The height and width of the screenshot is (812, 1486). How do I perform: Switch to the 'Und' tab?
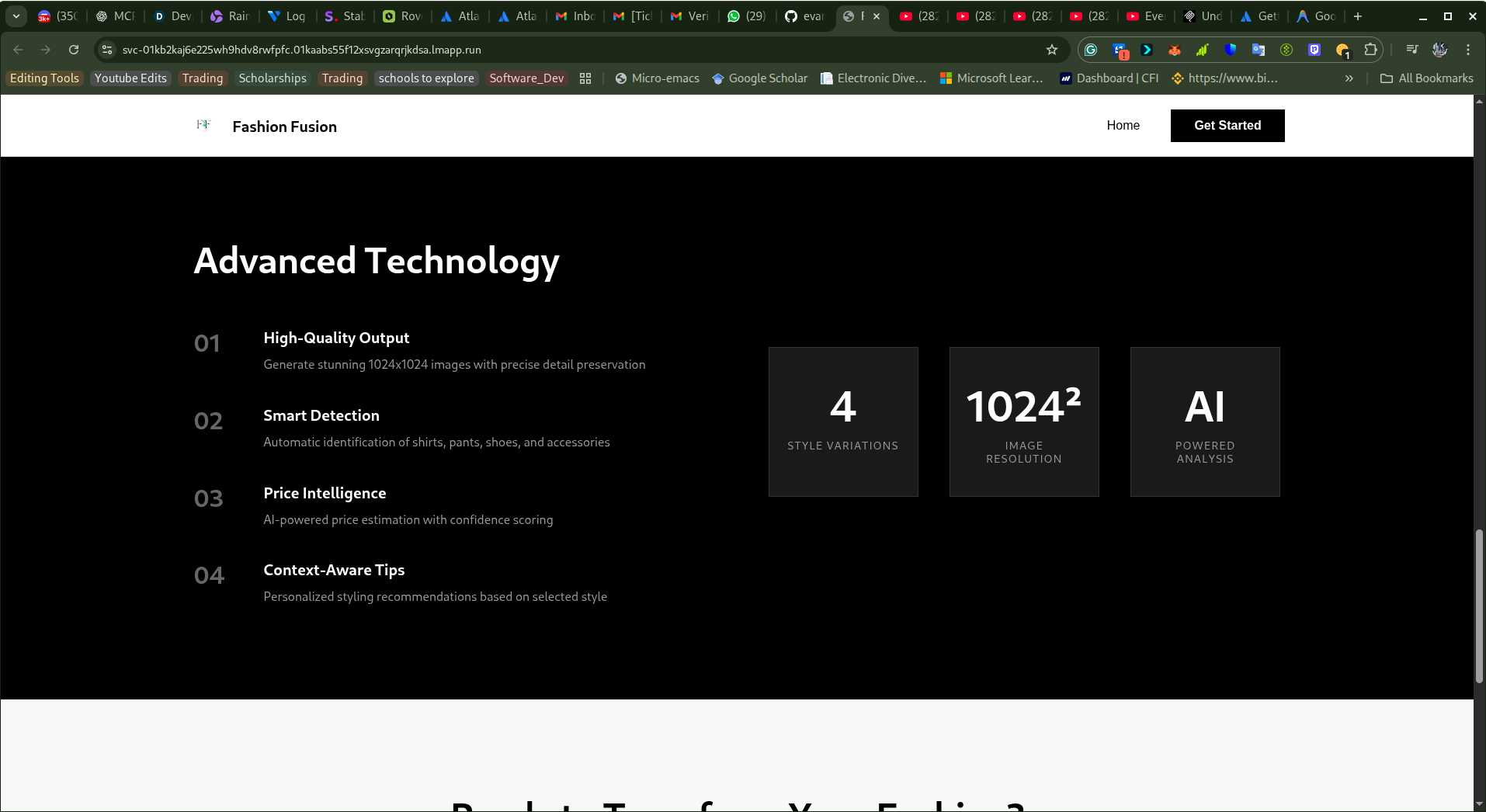[x=1203, y=16]
